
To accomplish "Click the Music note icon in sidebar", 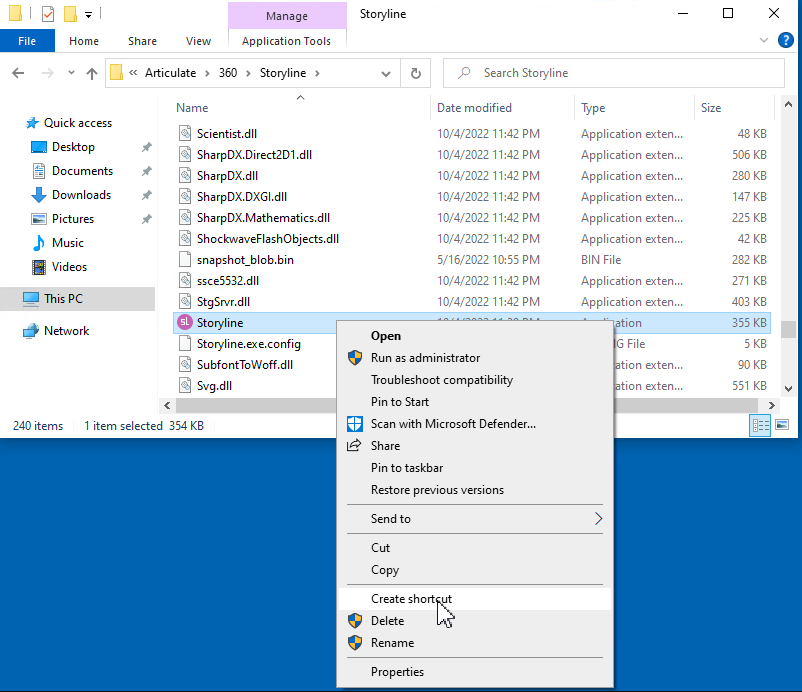I will (38, 242).
